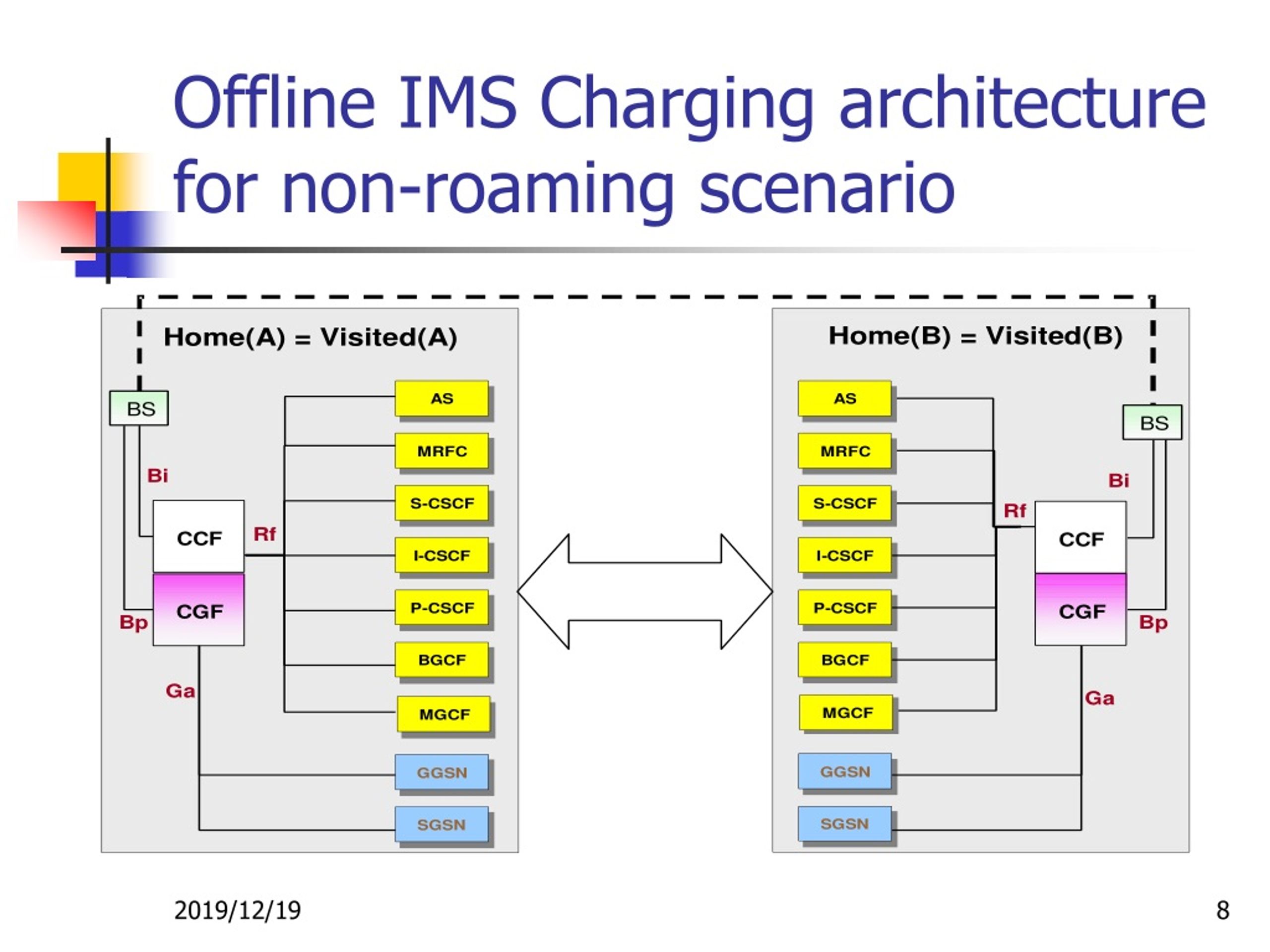The image size is (1270, 952).
Task: Click the BGCF node in Home(A)
Action: point(442,660)
